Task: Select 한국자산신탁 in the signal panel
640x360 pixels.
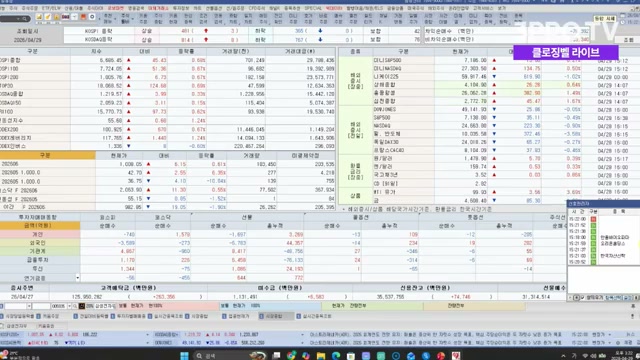Action: click(x=612, y=256)
